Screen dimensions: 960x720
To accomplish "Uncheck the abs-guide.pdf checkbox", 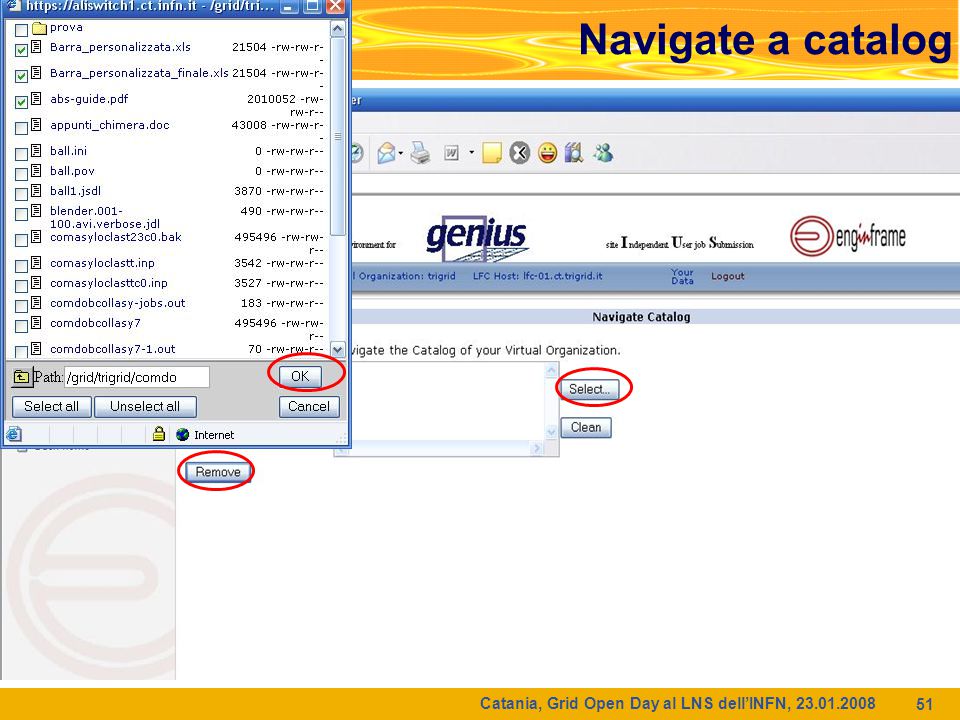I will point(21,101).
